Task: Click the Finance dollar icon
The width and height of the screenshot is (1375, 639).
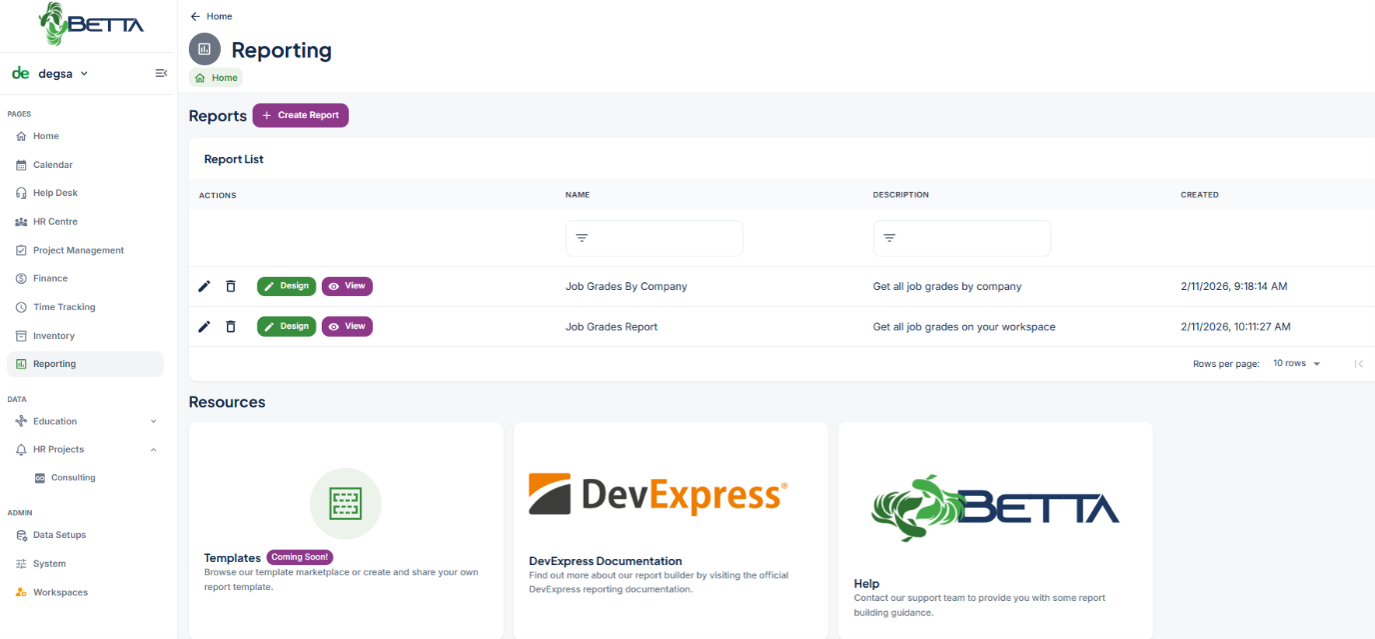Action: coord(21,279)
